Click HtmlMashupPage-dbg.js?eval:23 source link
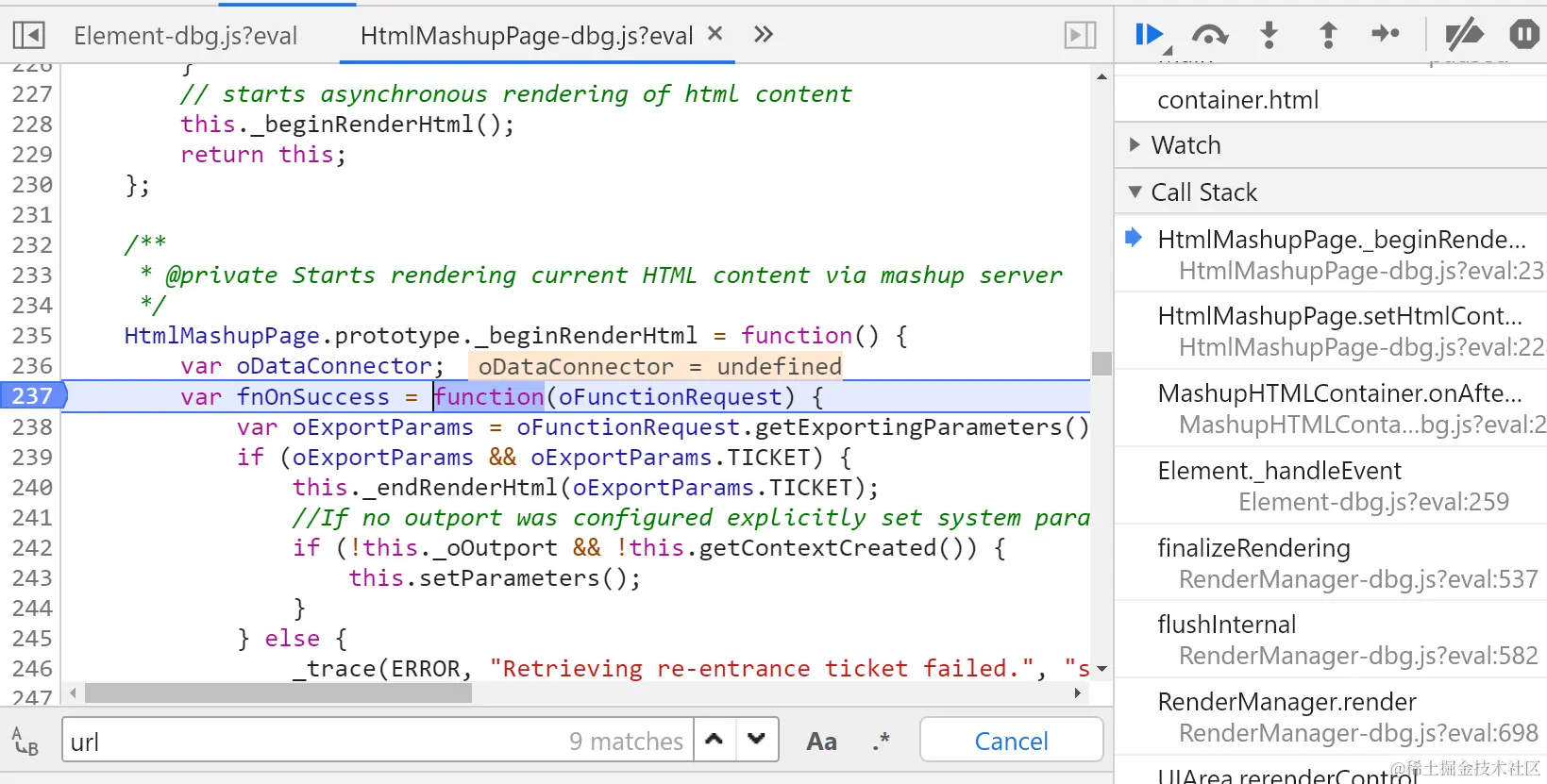 point(1361,271)
